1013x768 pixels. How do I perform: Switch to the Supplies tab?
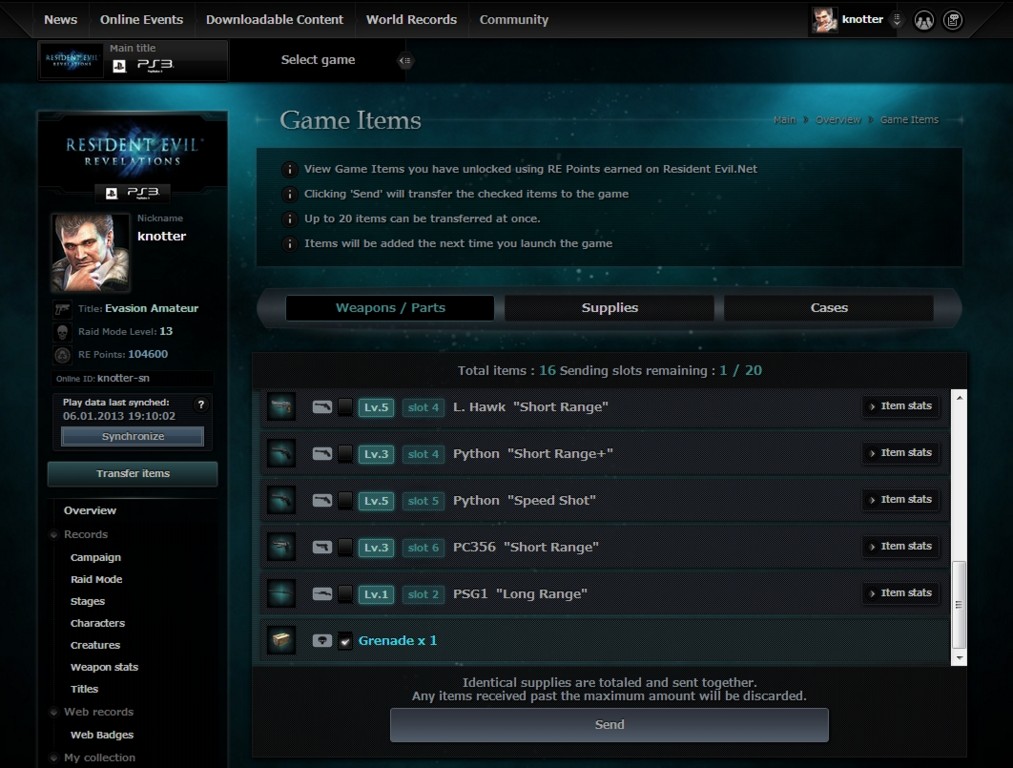point(609,308)
